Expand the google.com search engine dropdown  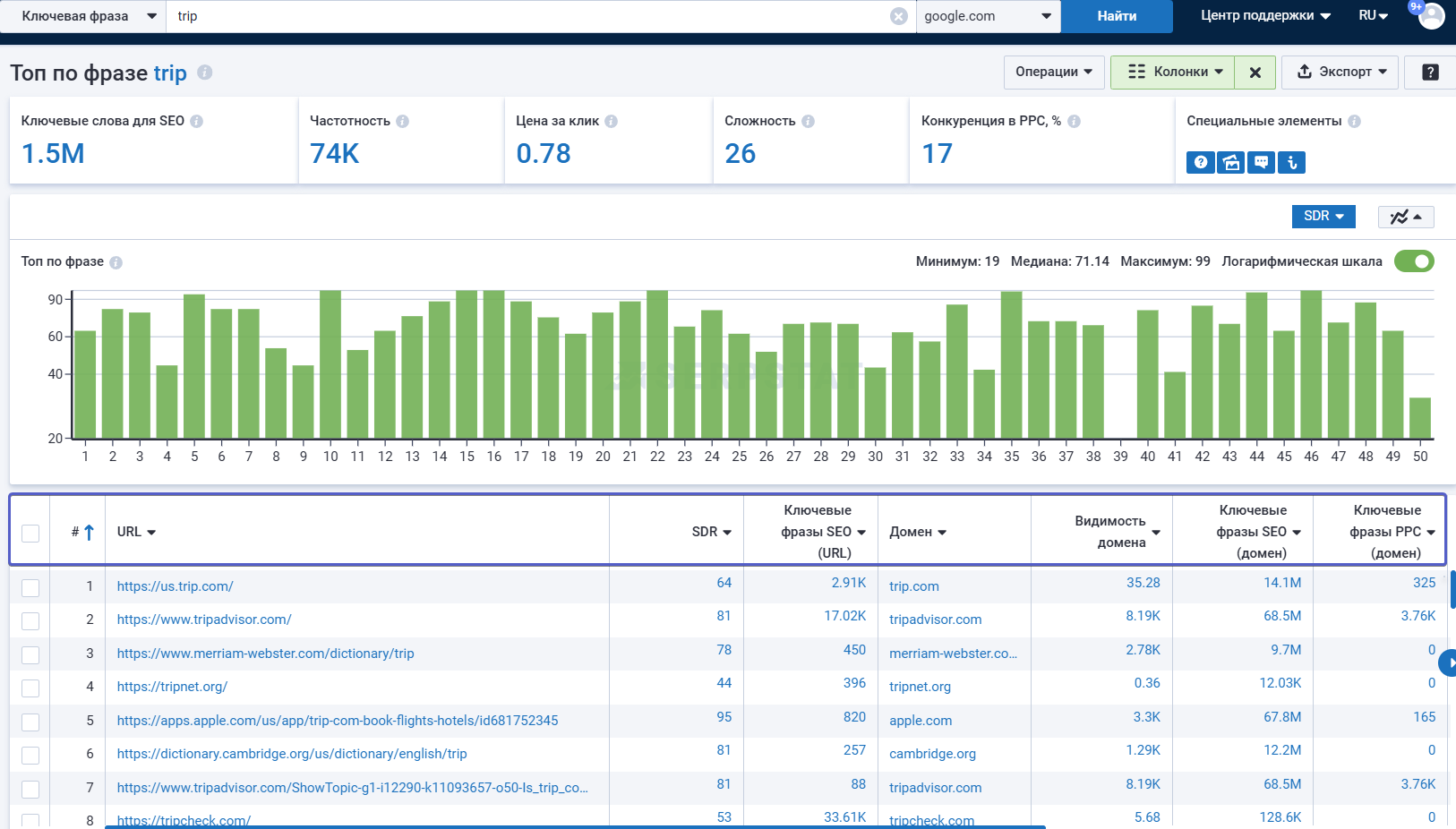pos(989,16)
